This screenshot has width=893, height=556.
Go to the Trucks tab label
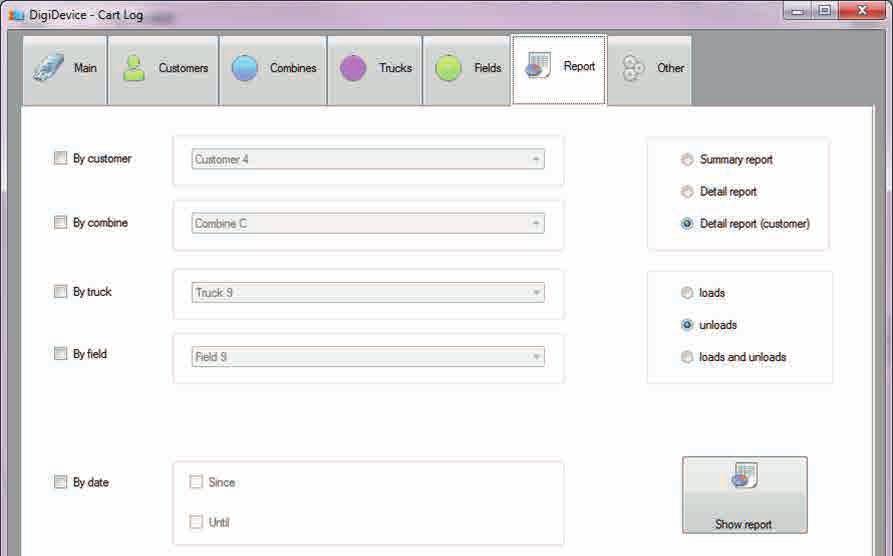pyautogui.click(x=396, y=68)
